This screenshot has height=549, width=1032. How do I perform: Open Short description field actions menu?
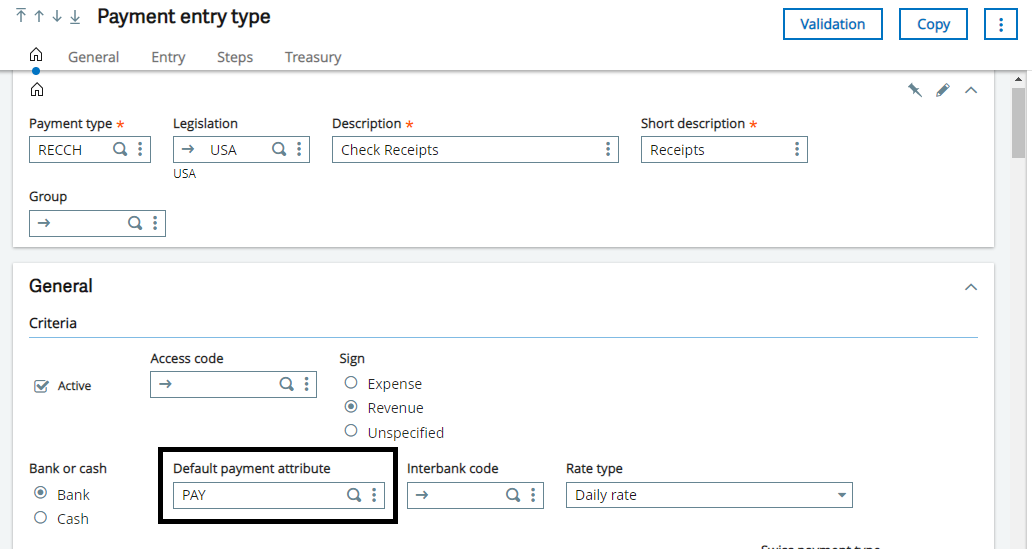(x=797, y=149)
